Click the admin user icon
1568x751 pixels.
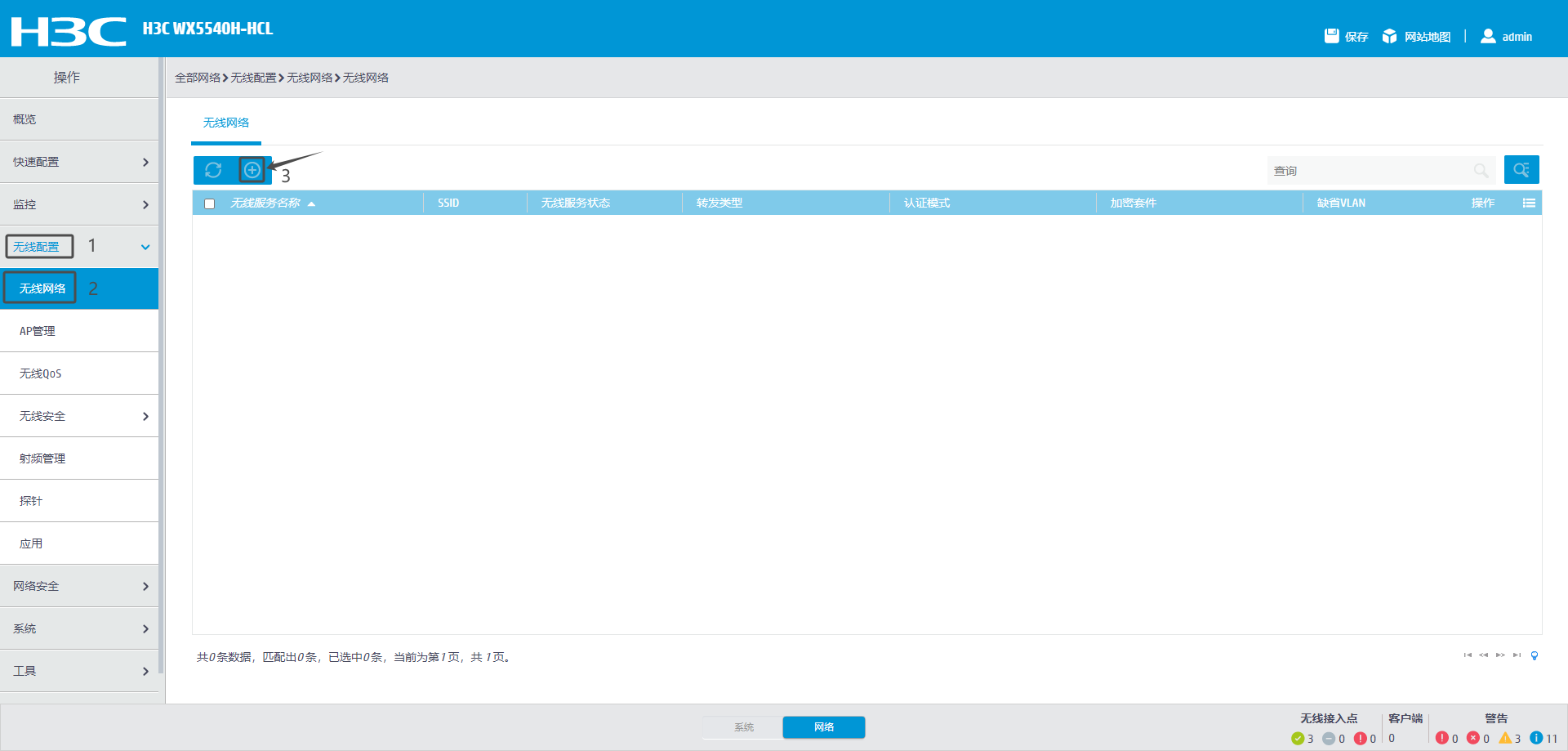coord(1488,36)
